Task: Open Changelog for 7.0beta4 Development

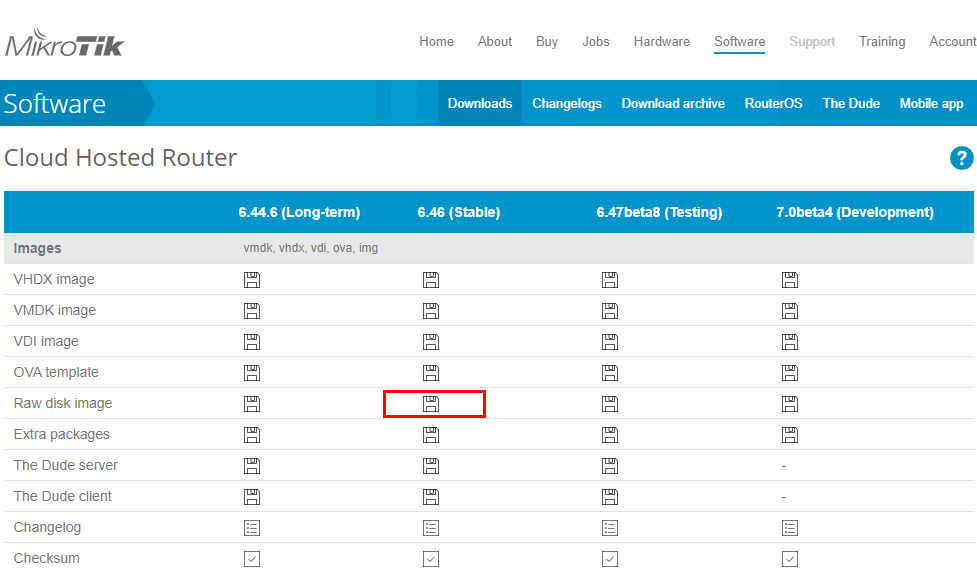Action: click(789, 528)
